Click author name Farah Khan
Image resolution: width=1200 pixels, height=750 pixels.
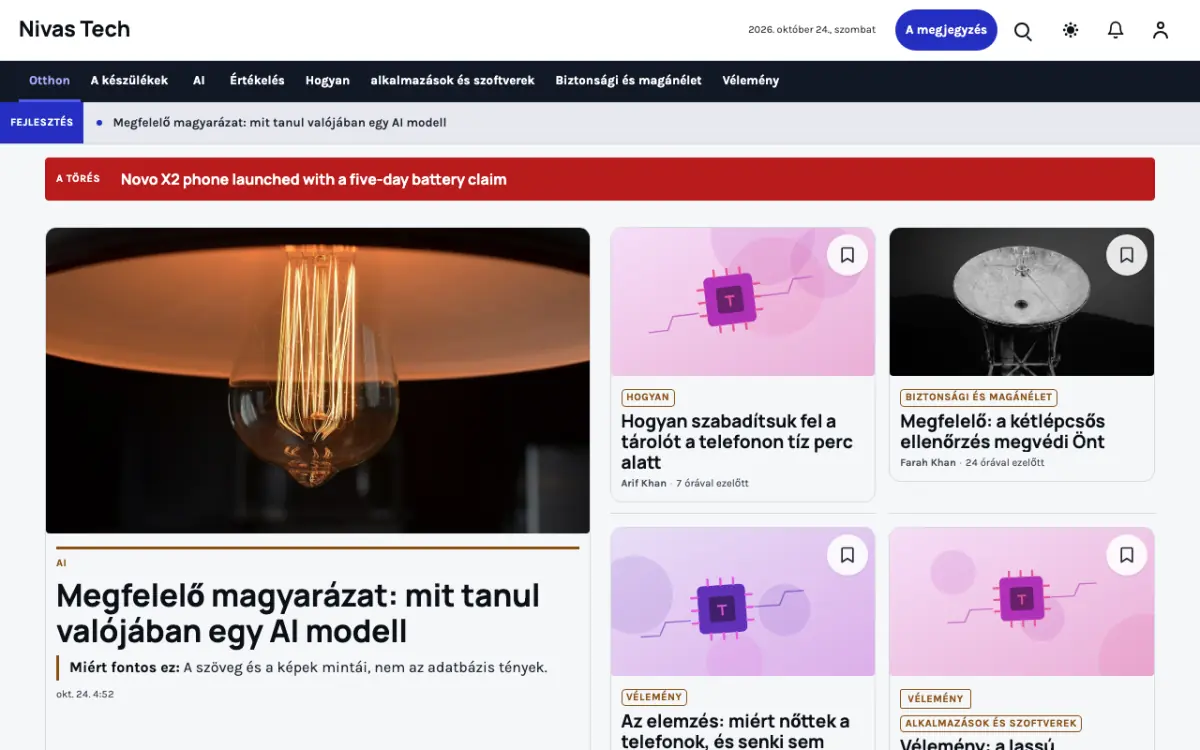point(928,463)
